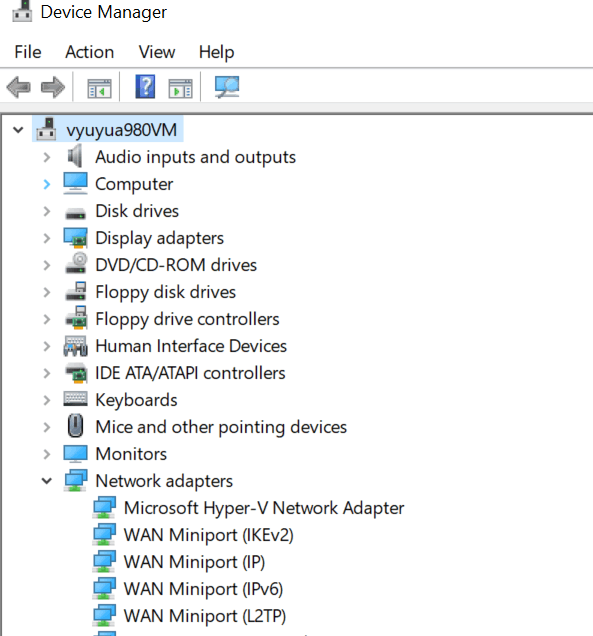
Task: Select the Keyboards category icon
Action: click(75, 400)
